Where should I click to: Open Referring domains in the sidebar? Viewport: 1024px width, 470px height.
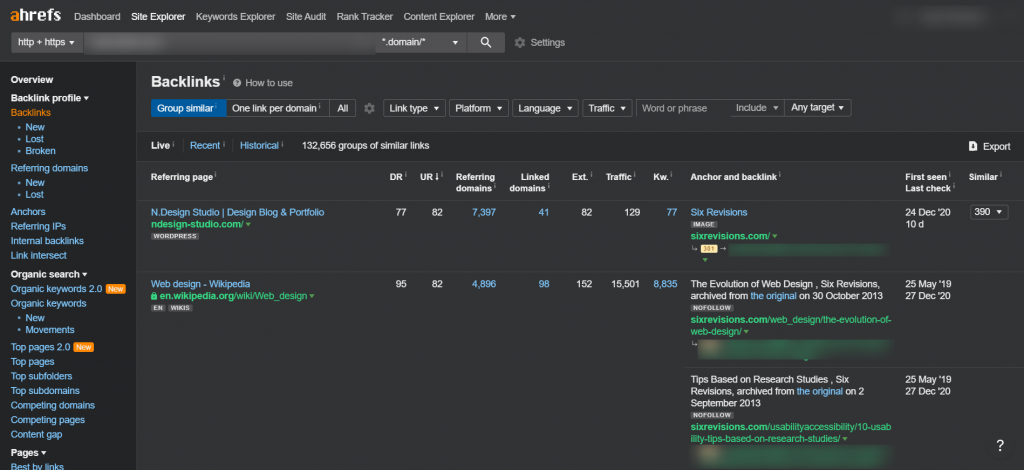click(49, 168)
